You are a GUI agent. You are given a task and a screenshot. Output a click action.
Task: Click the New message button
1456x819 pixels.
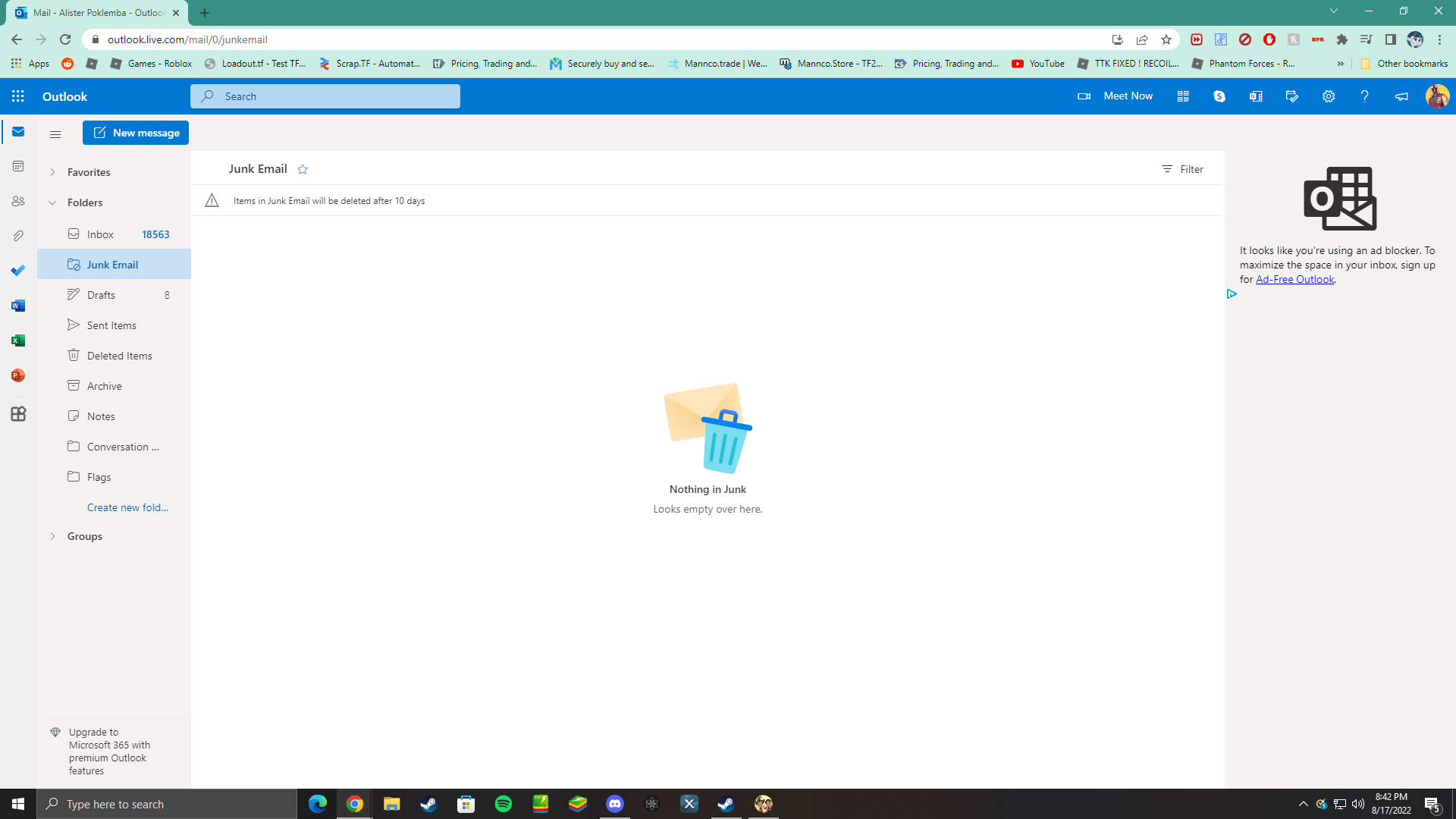tap(136, 133)
